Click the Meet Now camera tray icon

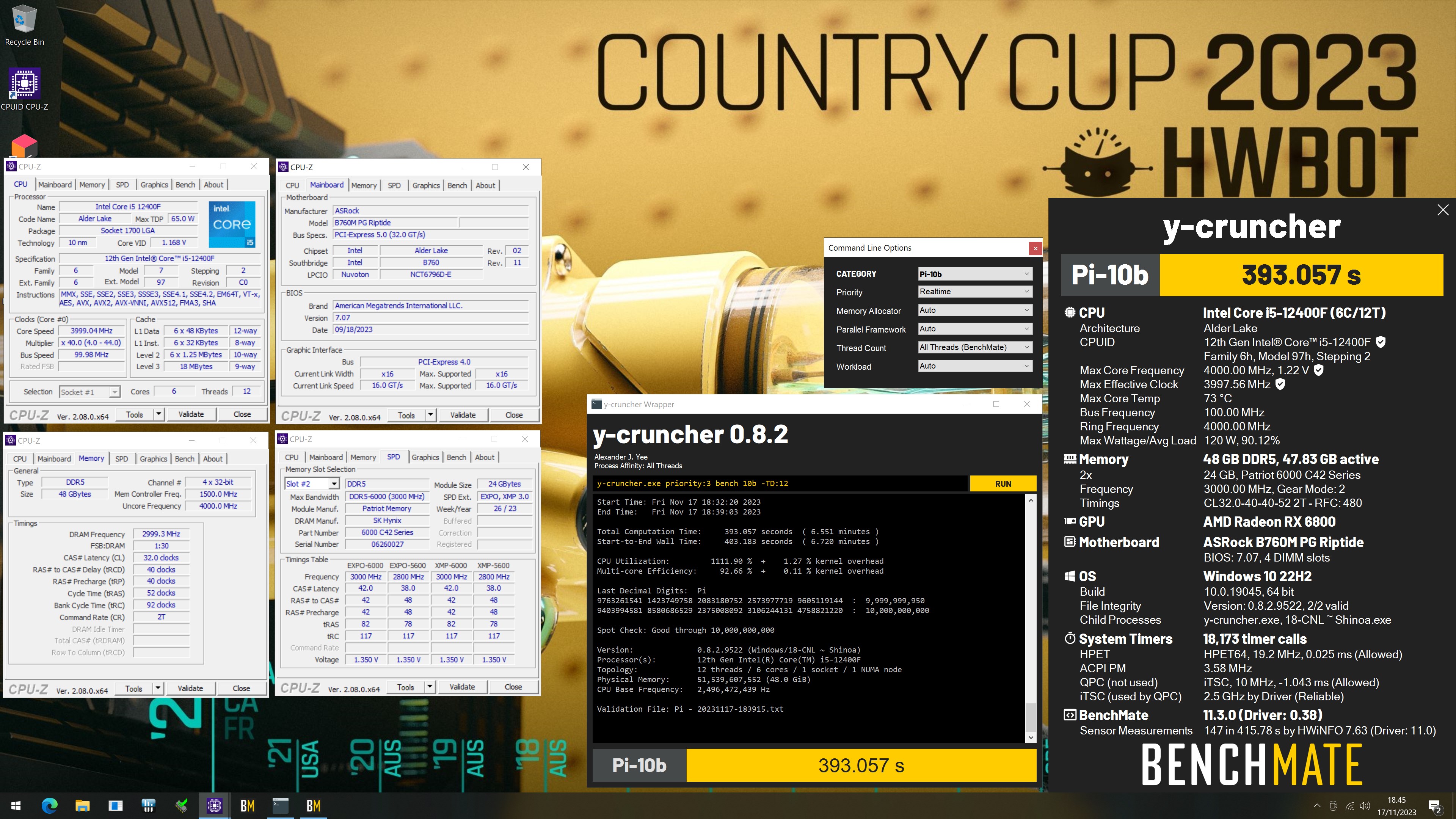pyautogui.click(x=1333, y=805)
